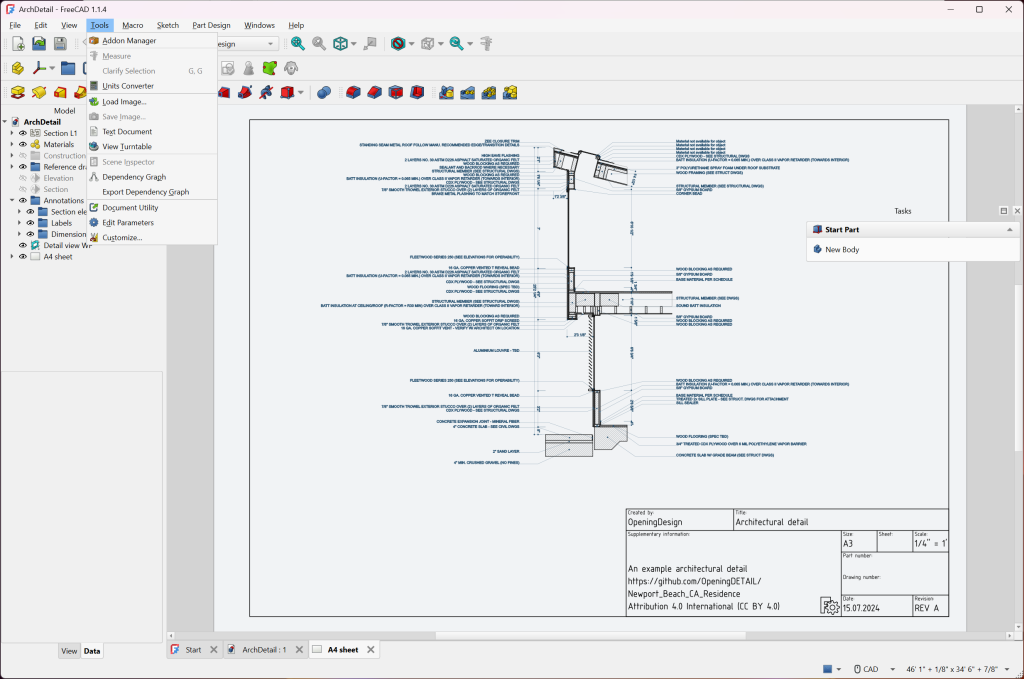Hide the Detail view item
Viewport: 1024px width, 679px height.
tap(23, 245)
